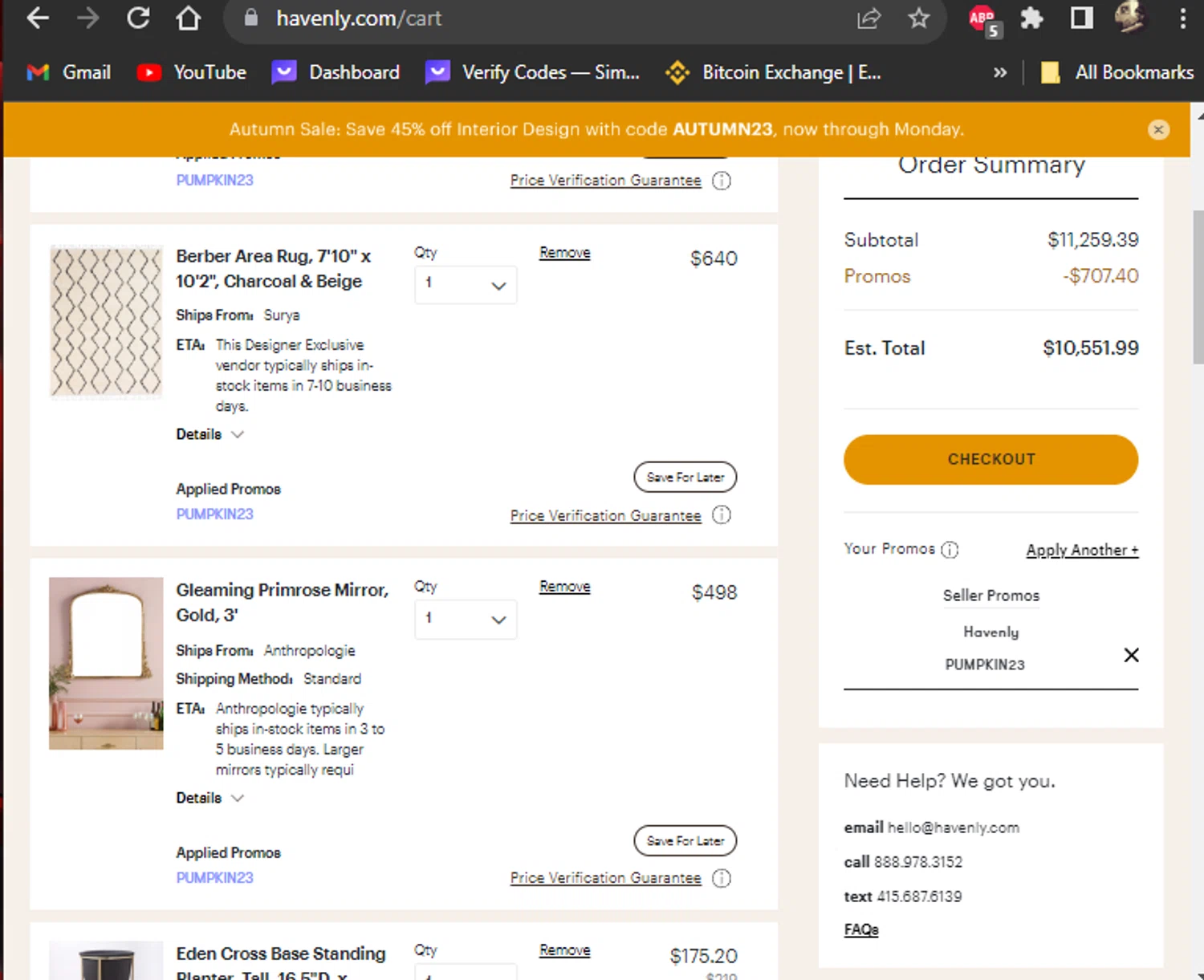Image resolution: width=1204 pixels, height=980 pixels.
Task: Open the Gmail bookmark
Action: [69, 72]
